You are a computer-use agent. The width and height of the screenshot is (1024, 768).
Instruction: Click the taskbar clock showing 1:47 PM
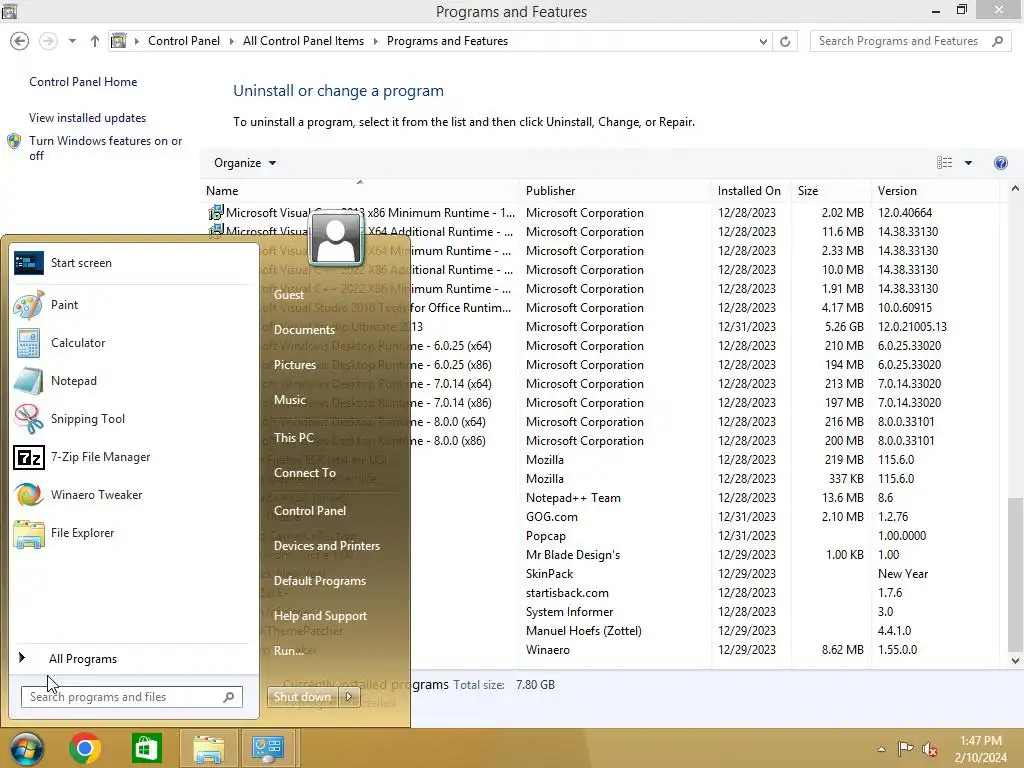(x=980, y=749)
